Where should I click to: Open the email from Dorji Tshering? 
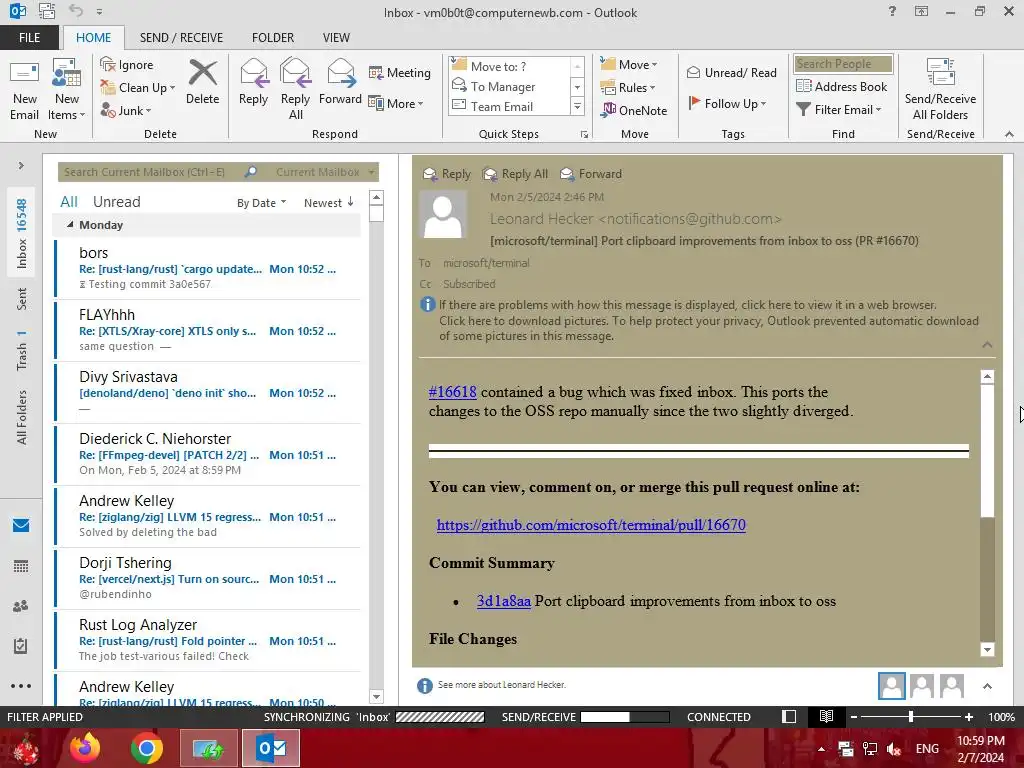coord(208,579)
